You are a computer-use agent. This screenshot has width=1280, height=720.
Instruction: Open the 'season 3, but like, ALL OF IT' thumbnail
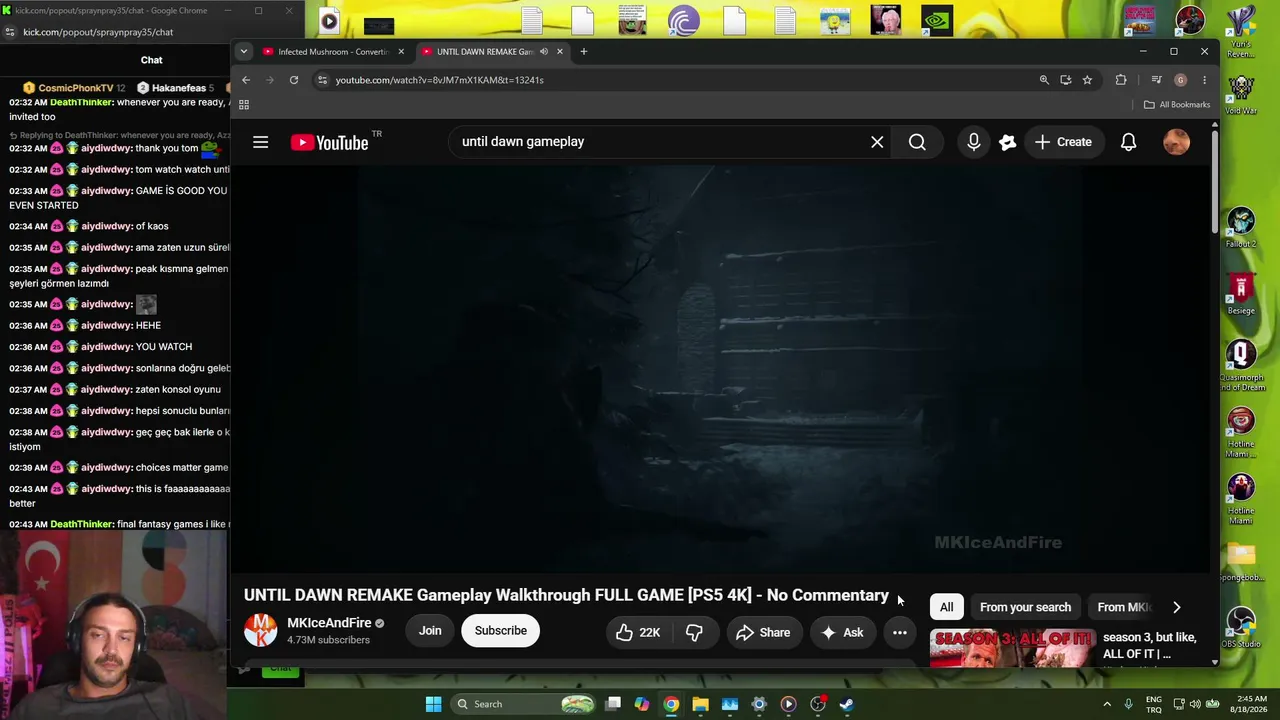[x=1013, y=647]
